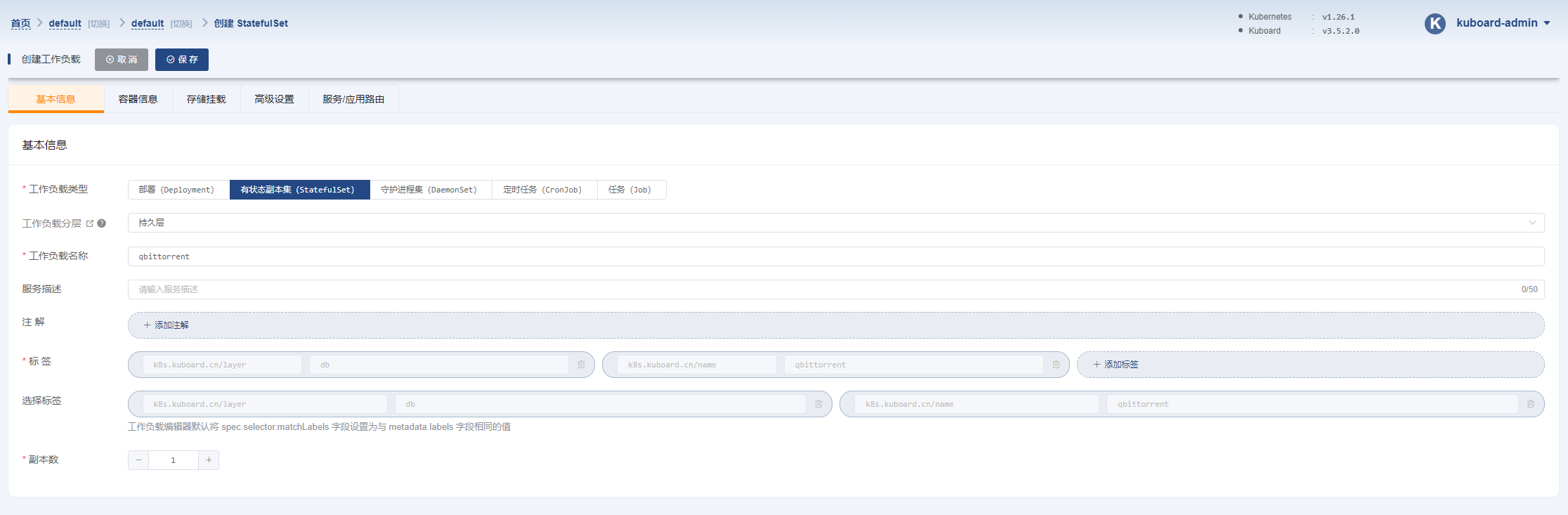
Task: Delete selector k8s.kuboard.cn/name in 选择标签 row
Action: 1531,404
